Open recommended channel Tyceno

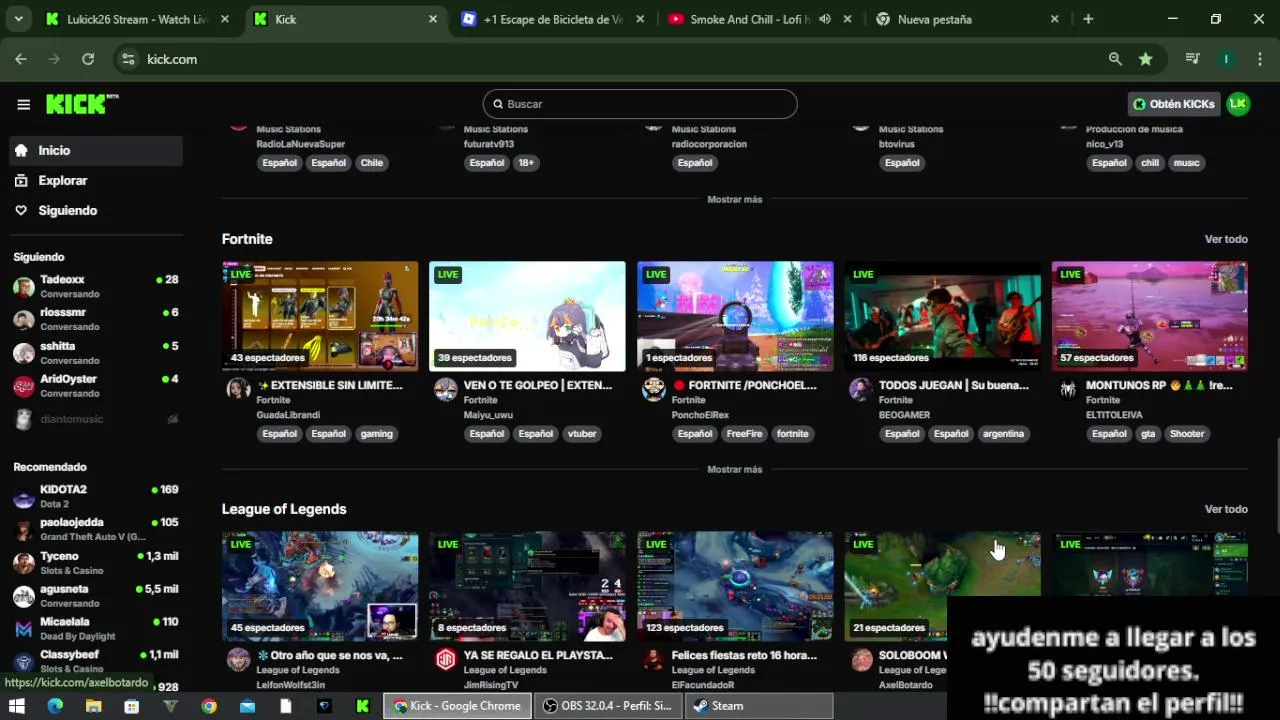tap(95, 562)
